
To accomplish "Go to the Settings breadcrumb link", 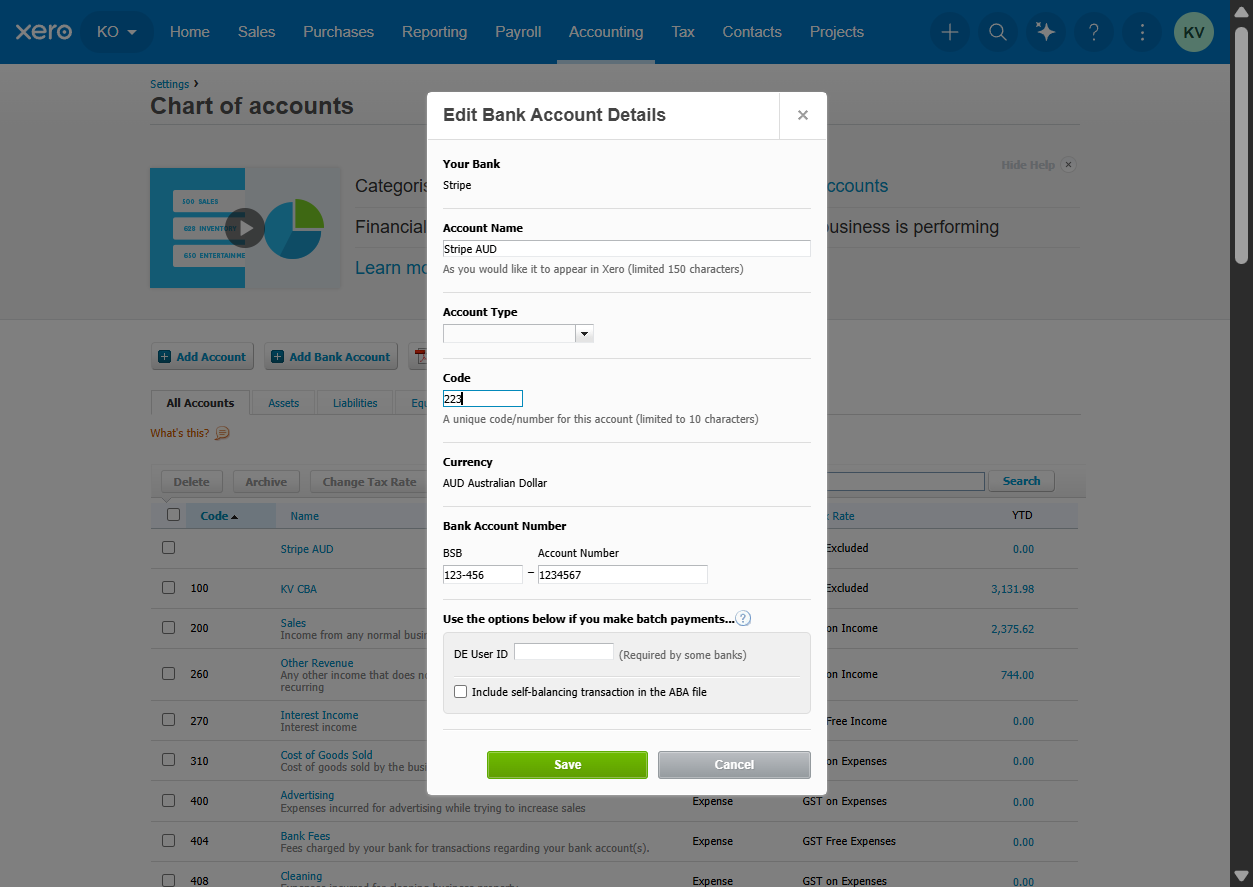I will tap(169, 84).
